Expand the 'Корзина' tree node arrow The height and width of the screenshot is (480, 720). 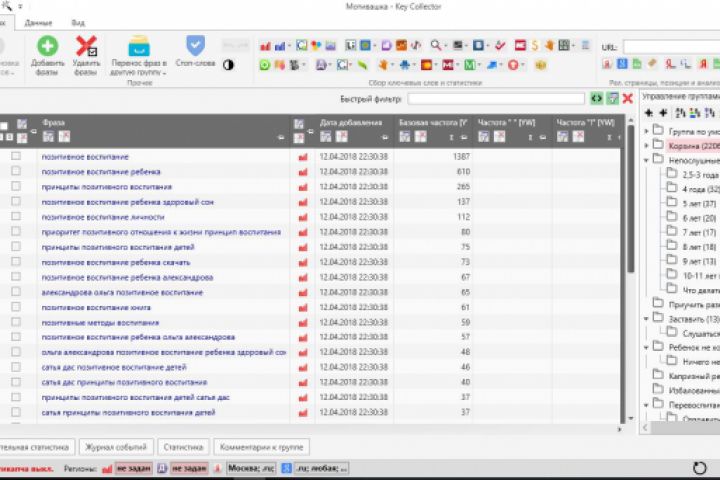click(647, 146)
